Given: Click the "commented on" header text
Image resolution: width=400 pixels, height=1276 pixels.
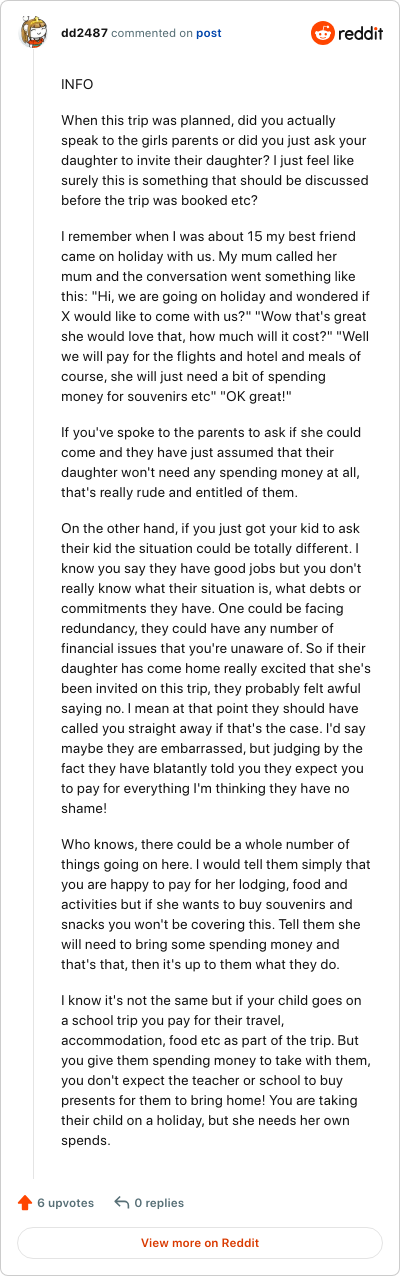Looking at the screenshot, I should (152, 33).
